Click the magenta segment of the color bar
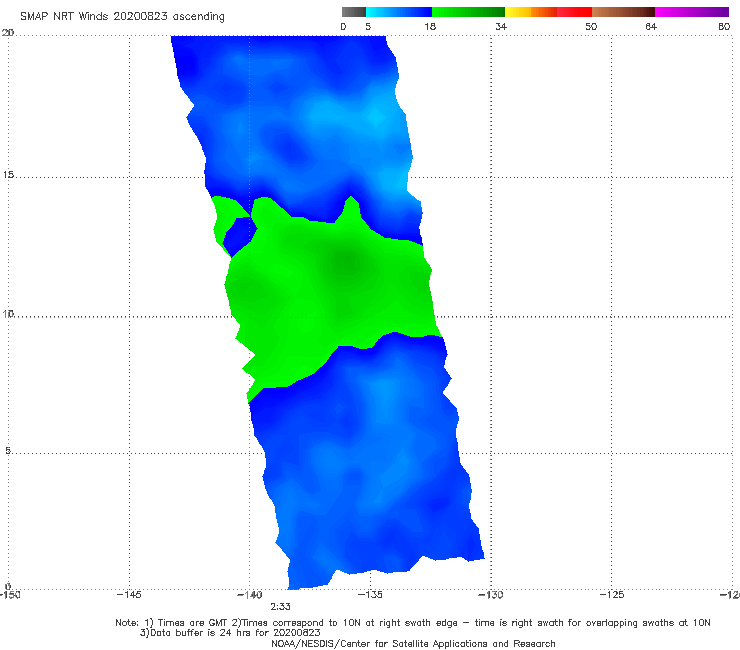740x650 pixels. click(x=692, y=12)
